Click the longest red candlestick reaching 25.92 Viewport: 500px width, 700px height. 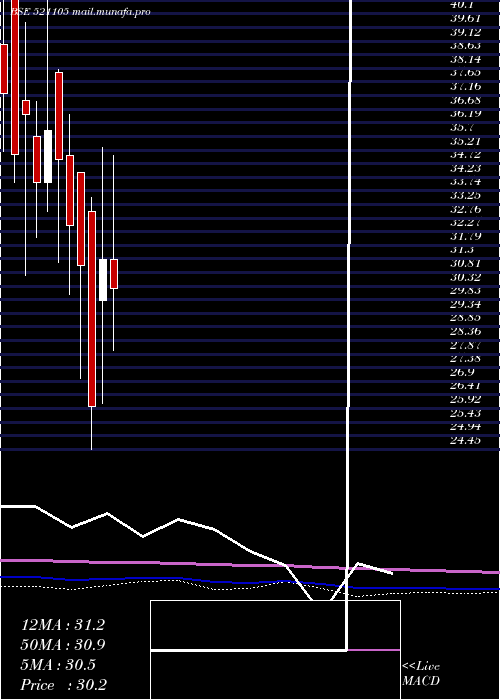click(x=92, y=309)
